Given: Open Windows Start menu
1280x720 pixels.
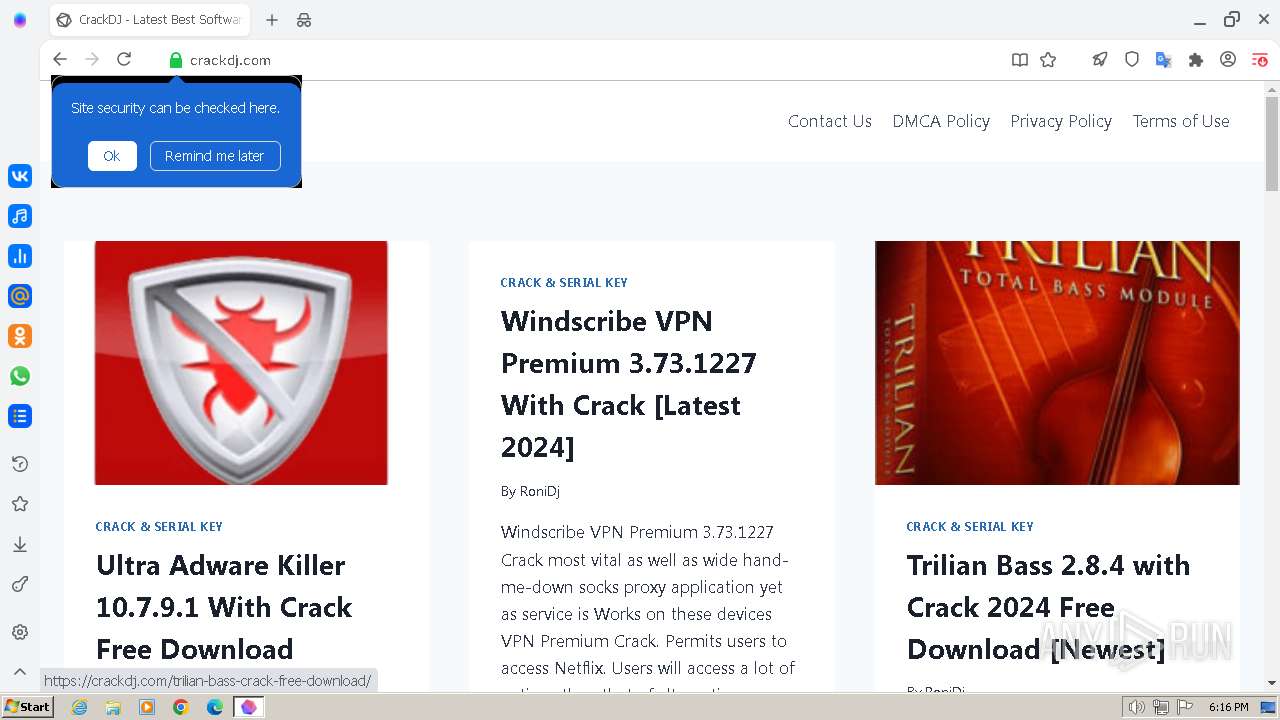Looking at the screenshot, I should pos(28,707).
